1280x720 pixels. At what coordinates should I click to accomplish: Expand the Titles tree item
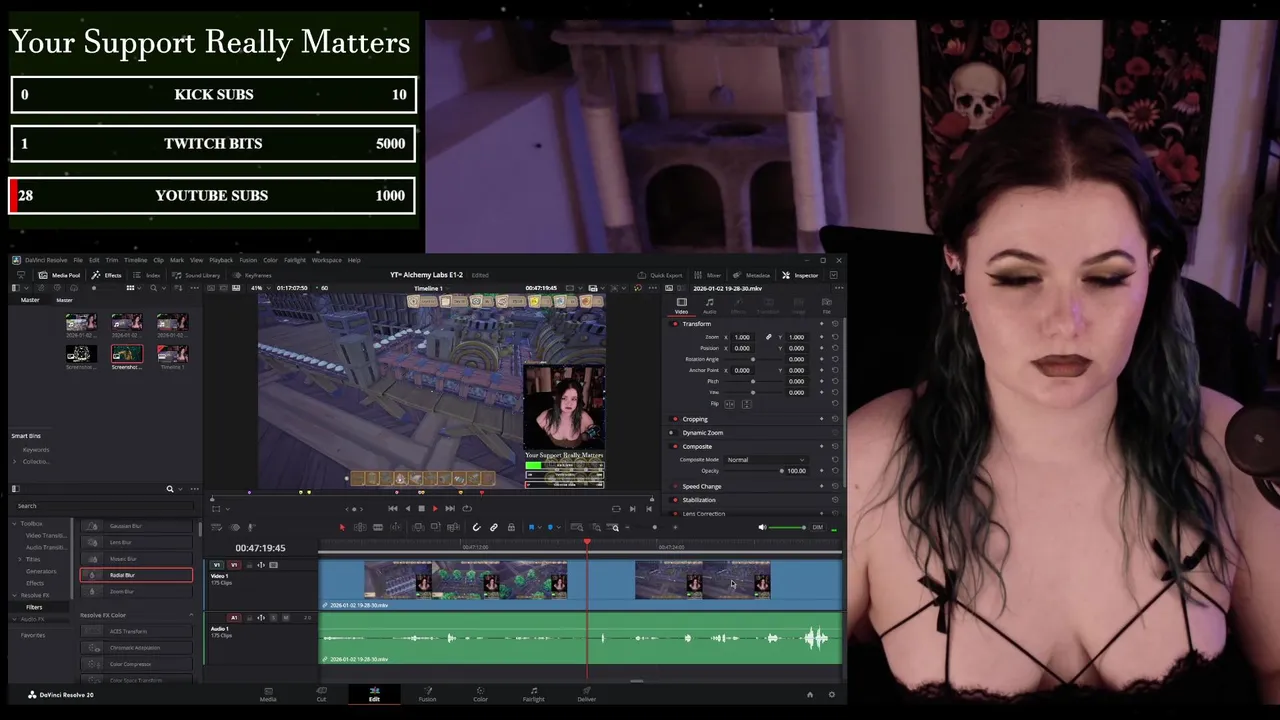(x=20, y=559)
